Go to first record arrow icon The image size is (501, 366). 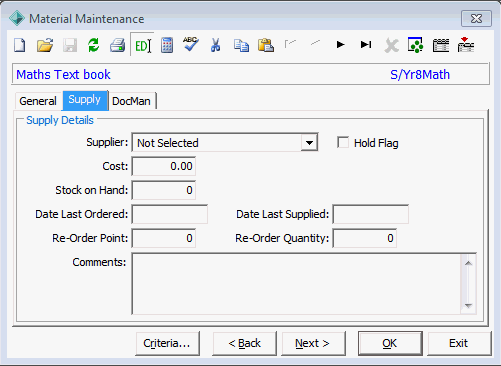(290, 44)
